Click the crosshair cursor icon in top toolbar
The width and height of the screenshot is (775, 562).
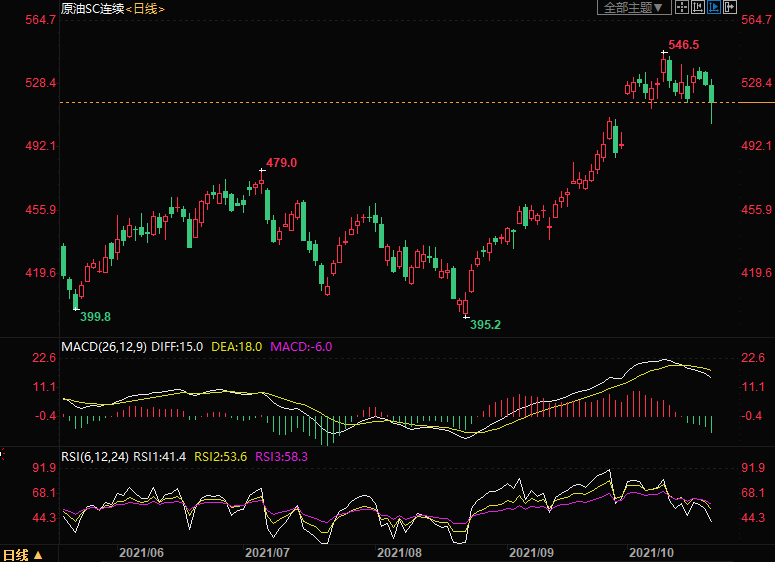(681, 8)
